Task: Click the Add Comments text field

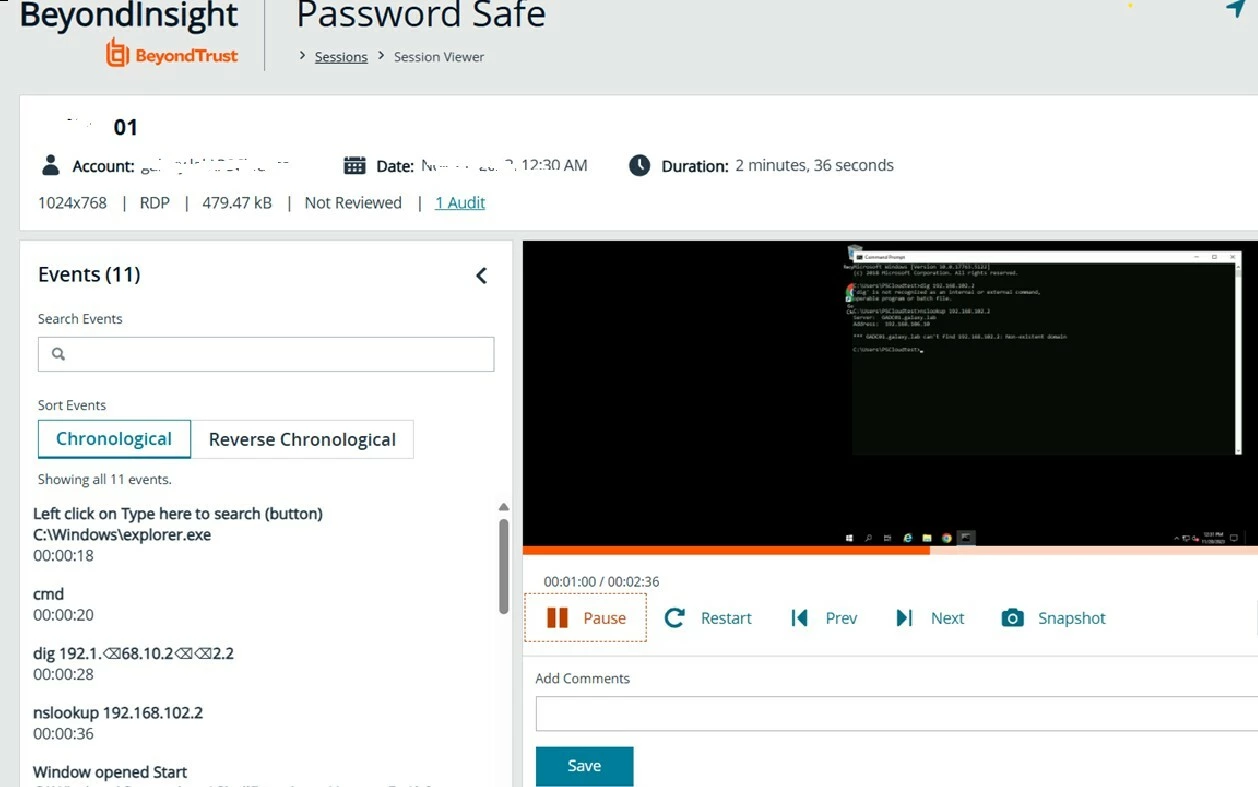Action: click(x=896, y=714)
